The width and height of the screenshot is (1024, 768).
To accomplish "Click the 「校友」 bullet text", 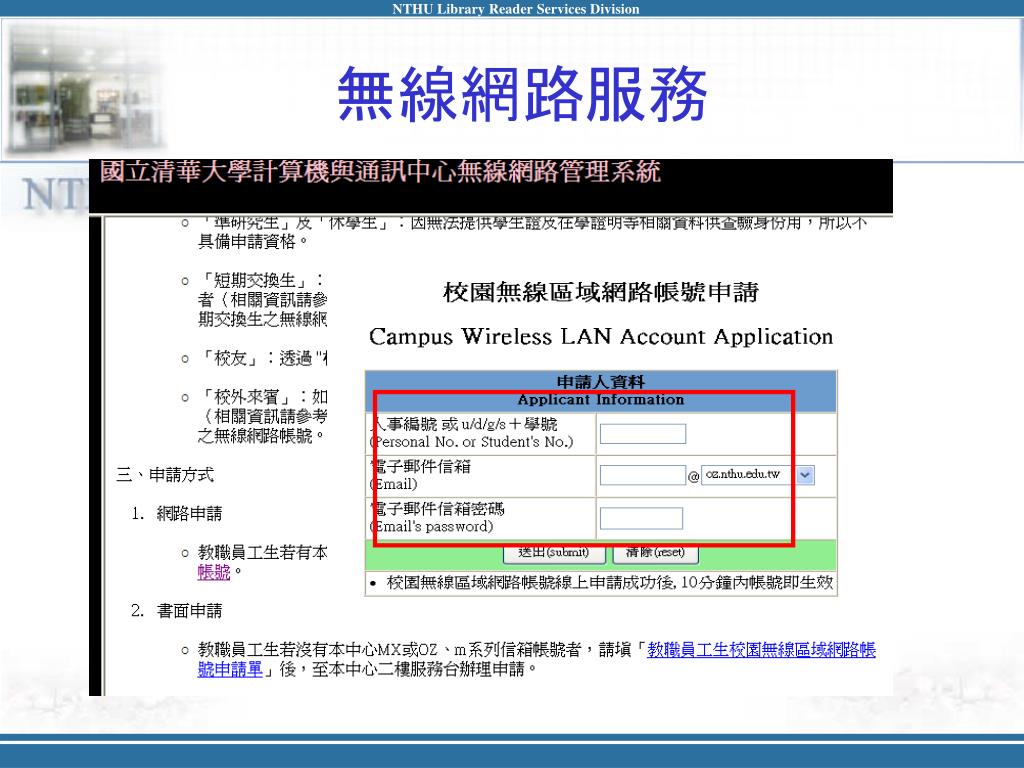I will point(262,358).
